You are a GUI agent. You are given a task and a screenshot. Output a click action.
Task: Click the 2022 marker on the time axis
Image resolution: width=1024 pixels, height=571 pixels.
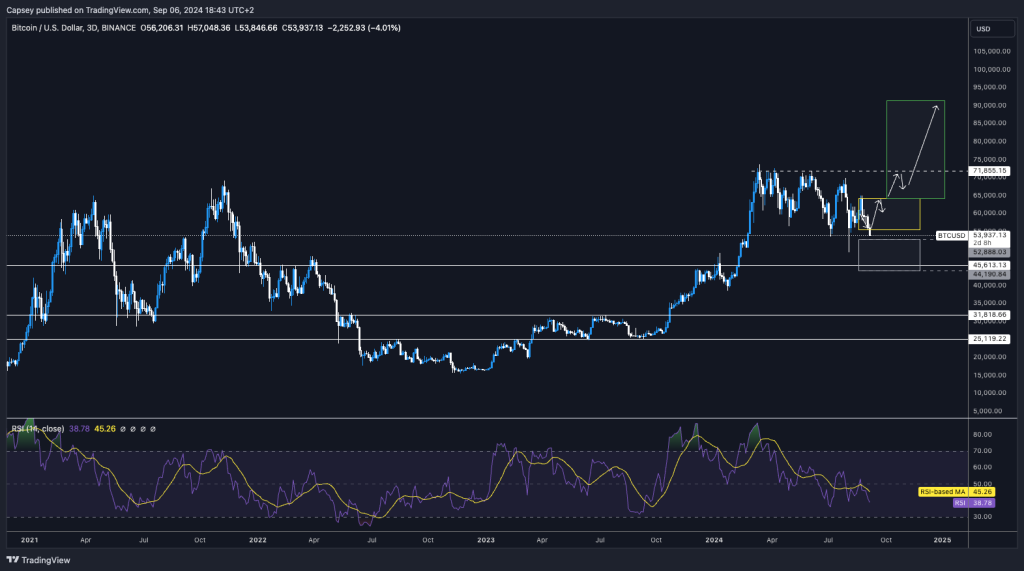(x=258, y=539)
